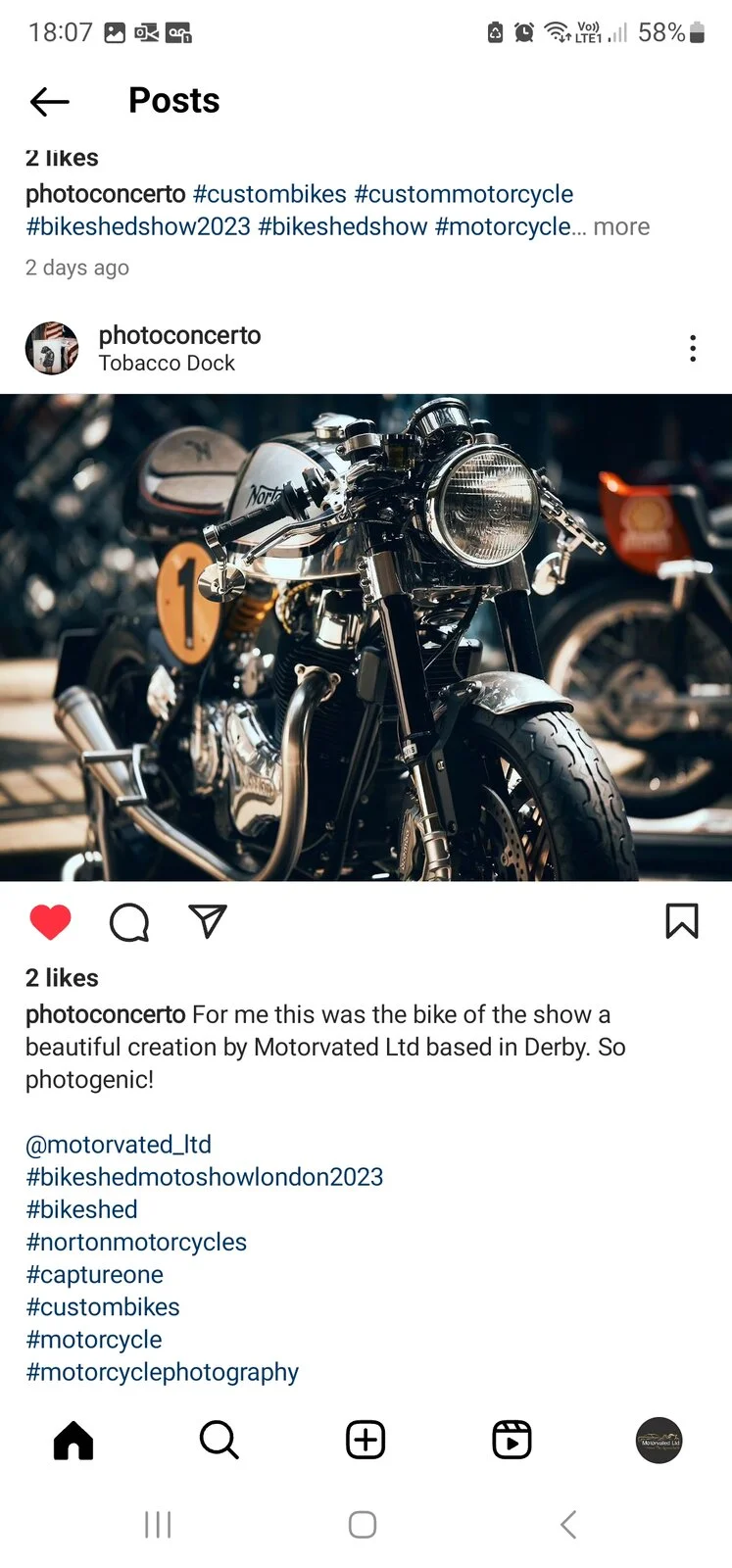View photoconcerto's profile picture avatar
This screenshot has width=732, height=1568.
(52, 349)
